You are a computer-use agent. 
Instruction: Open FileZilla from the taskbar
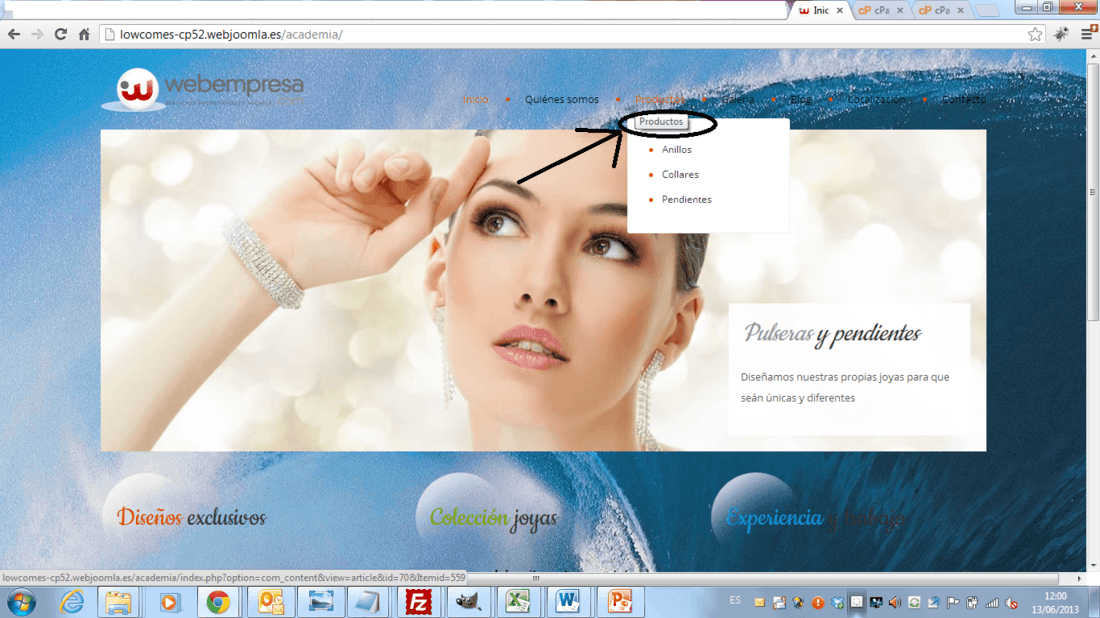[x=419, y=603]
